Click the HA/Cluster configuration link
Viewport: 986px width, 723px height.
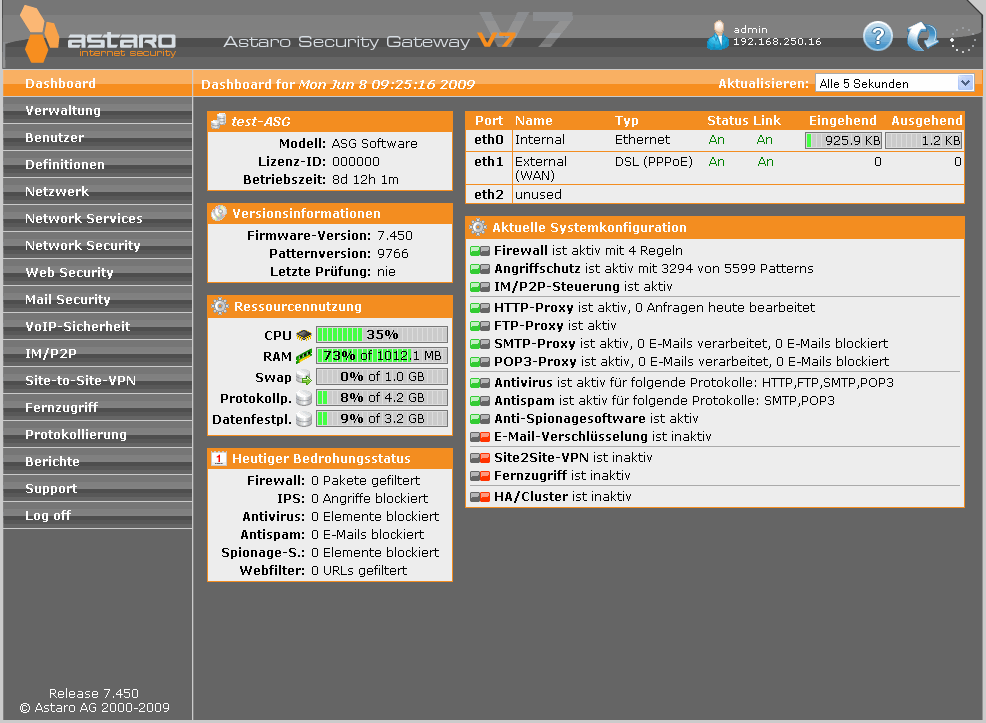pyautogui.click(x=531, y=496)
